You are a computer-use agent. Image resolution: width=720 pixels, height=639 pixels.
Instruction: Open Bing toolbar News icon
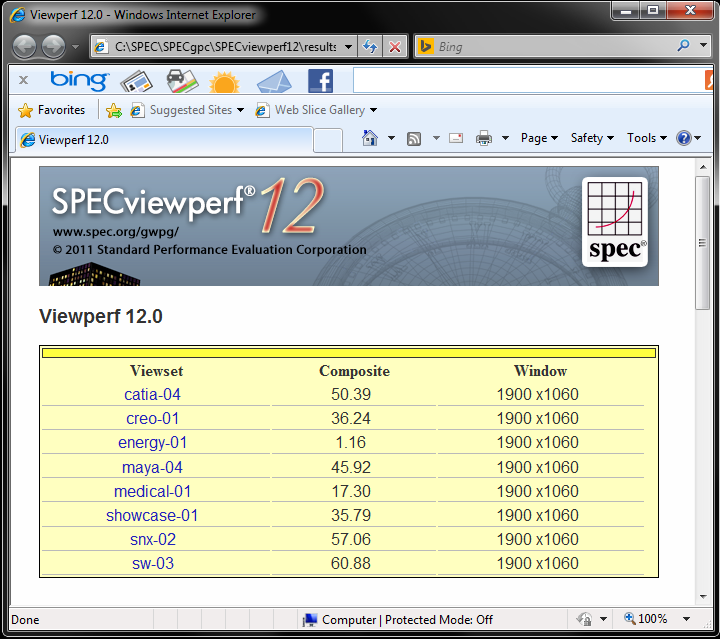pos(136,81)
